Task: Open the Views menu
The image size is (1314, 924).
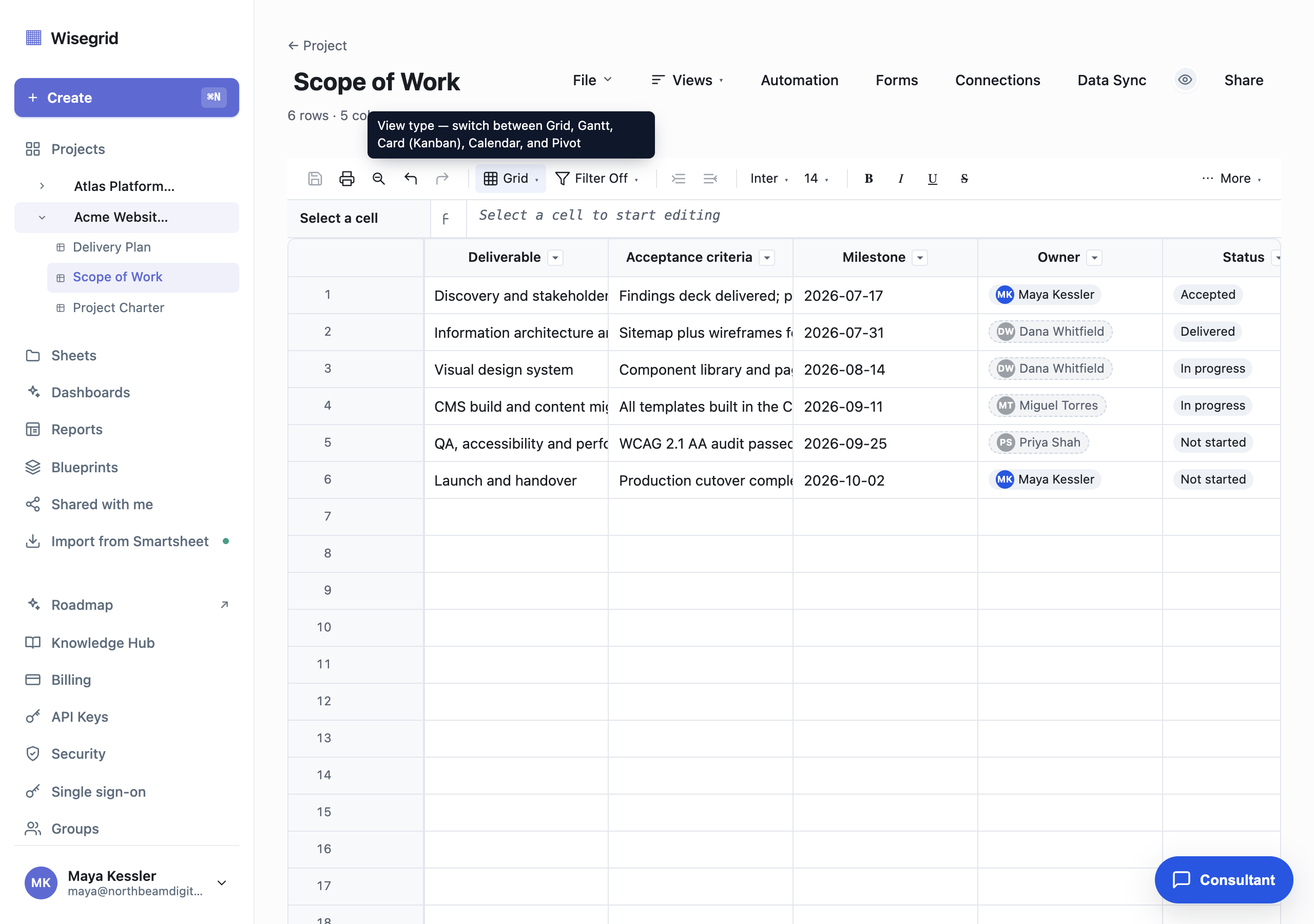Action: [687, 80]
